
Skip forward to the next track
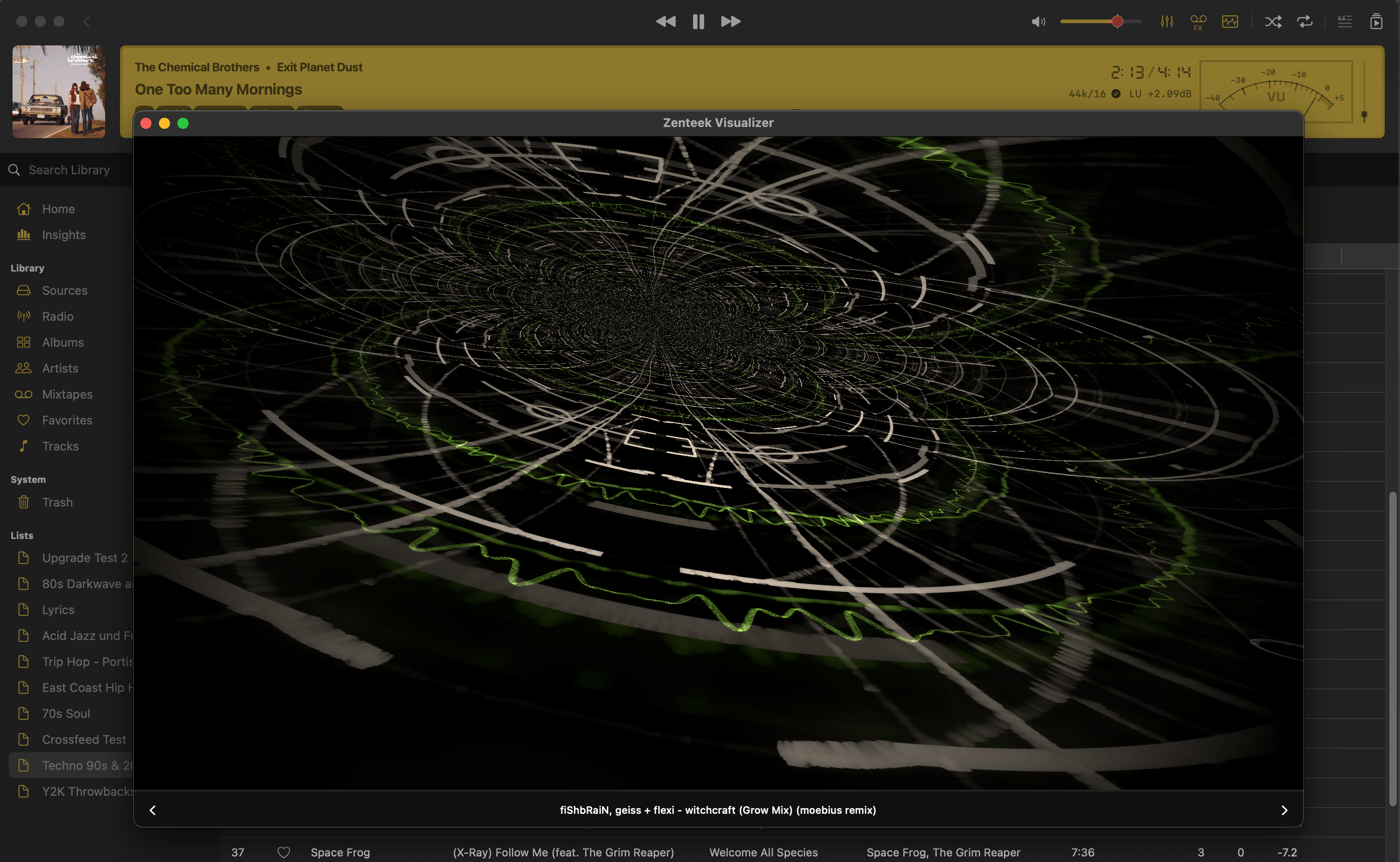(730, 22)
